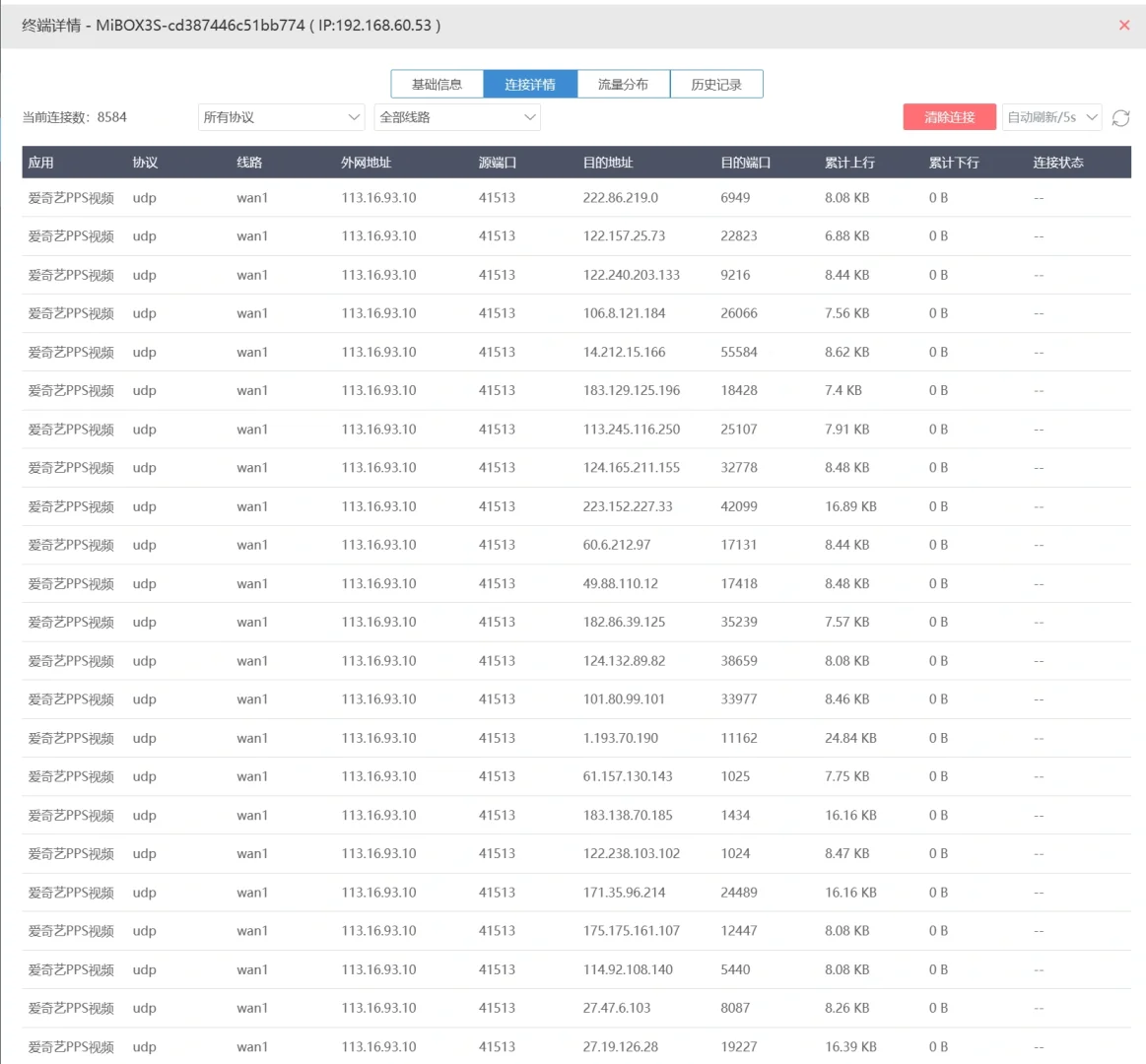Select destination address 124.165.211.155

[x=632, y=468]
